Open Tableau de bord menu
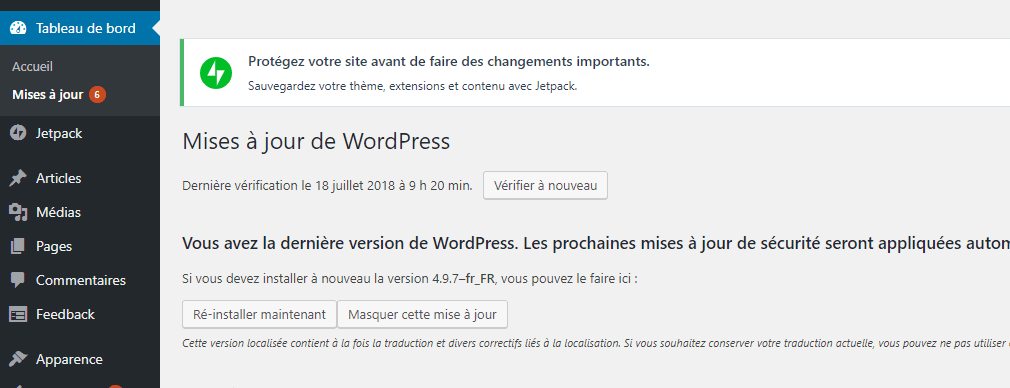 (80, 28)
